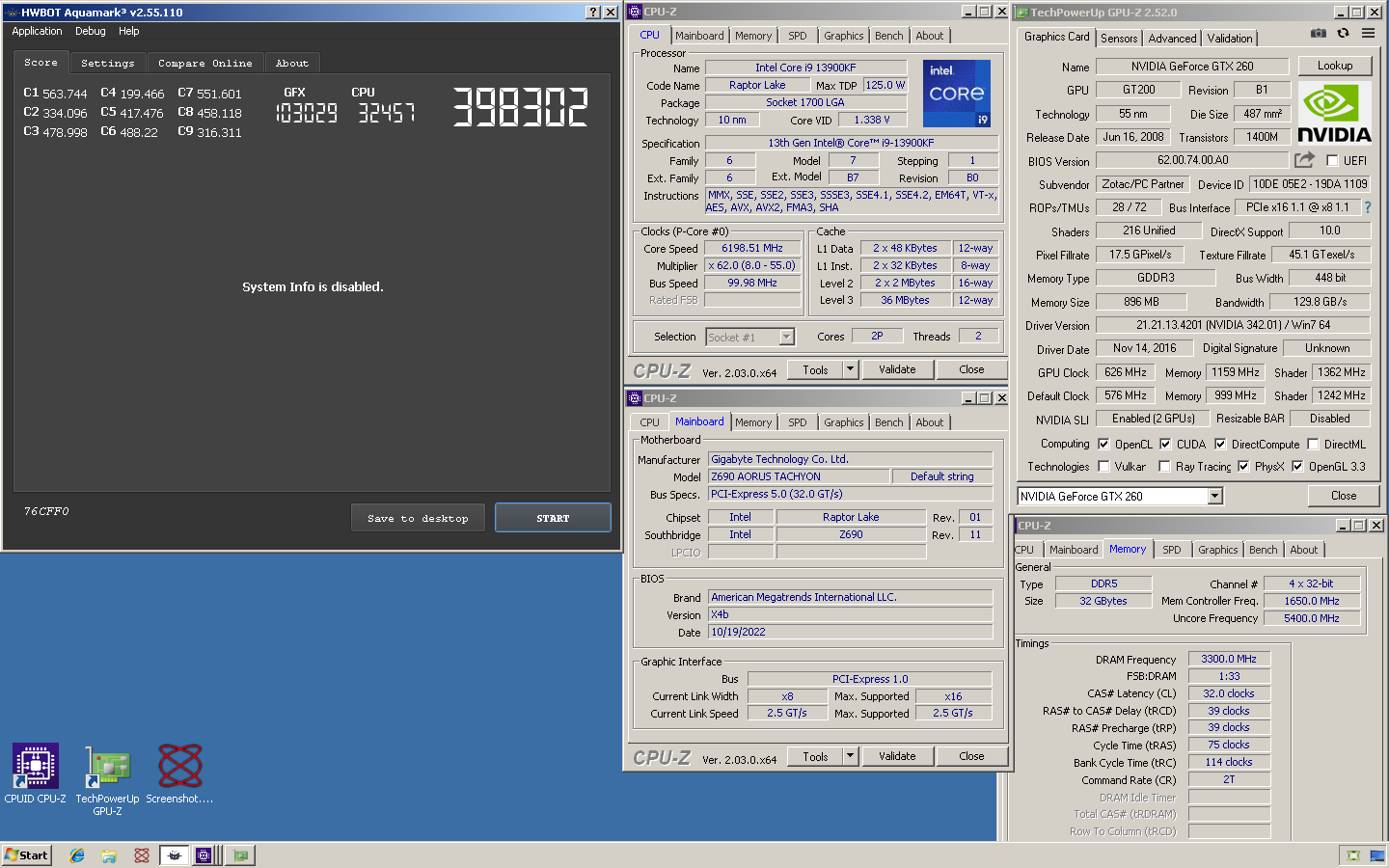Viewport: 1389px width, 868px height.
Task: Click the Intel Core i9 13900KF name field
Action: pos(805,68)
